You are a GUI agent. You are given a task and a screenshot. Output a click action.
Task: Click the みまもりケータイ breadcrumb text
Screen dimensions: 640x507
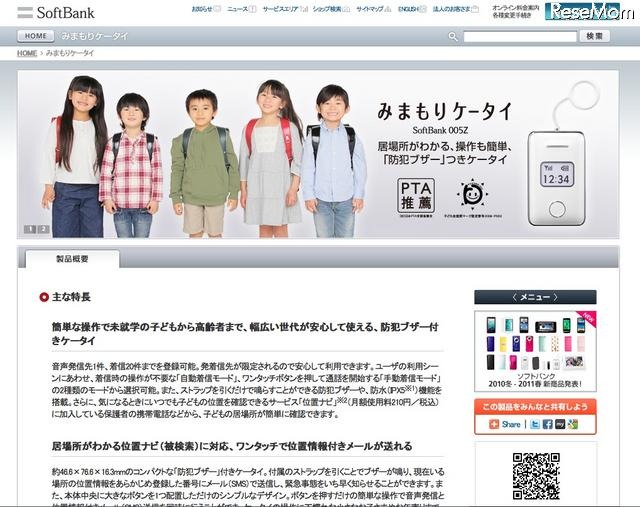70,53
